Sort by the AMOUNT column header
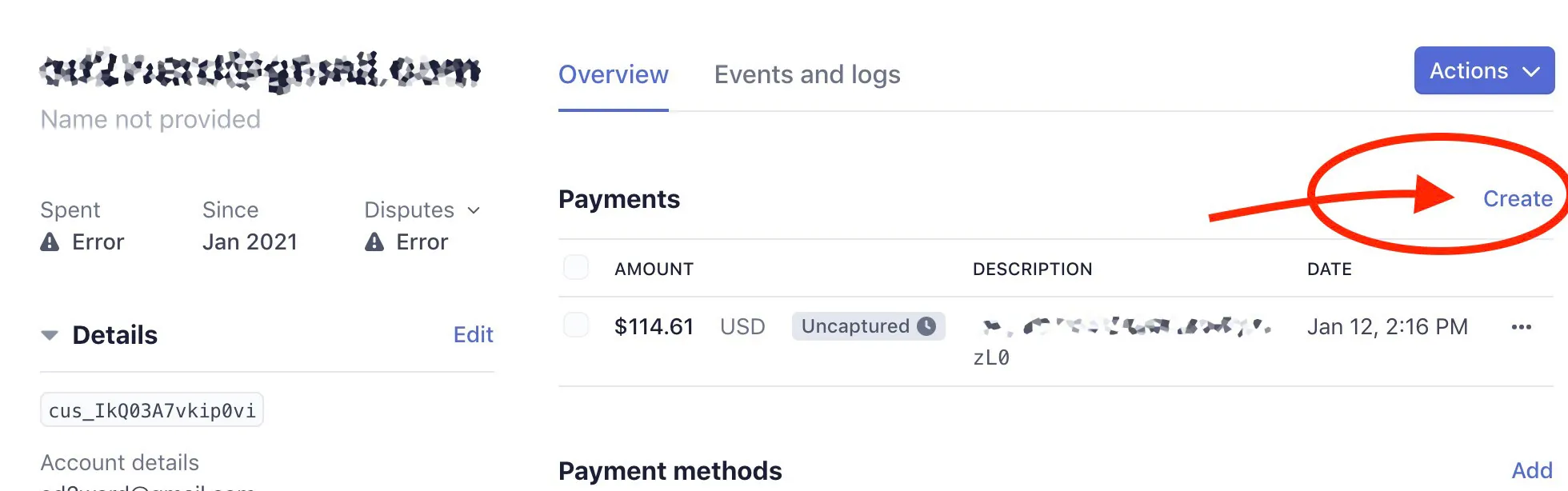 click(x=654, y=269)
